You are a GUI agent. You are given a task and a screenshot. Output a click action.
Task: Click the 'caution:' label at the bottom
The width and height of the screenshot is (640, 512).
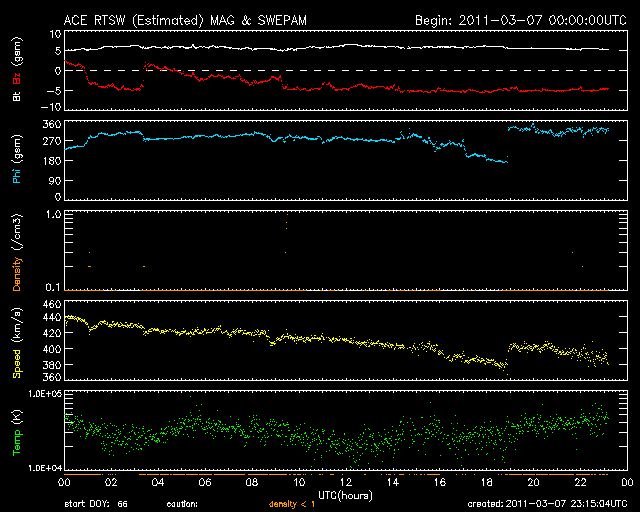182,503
